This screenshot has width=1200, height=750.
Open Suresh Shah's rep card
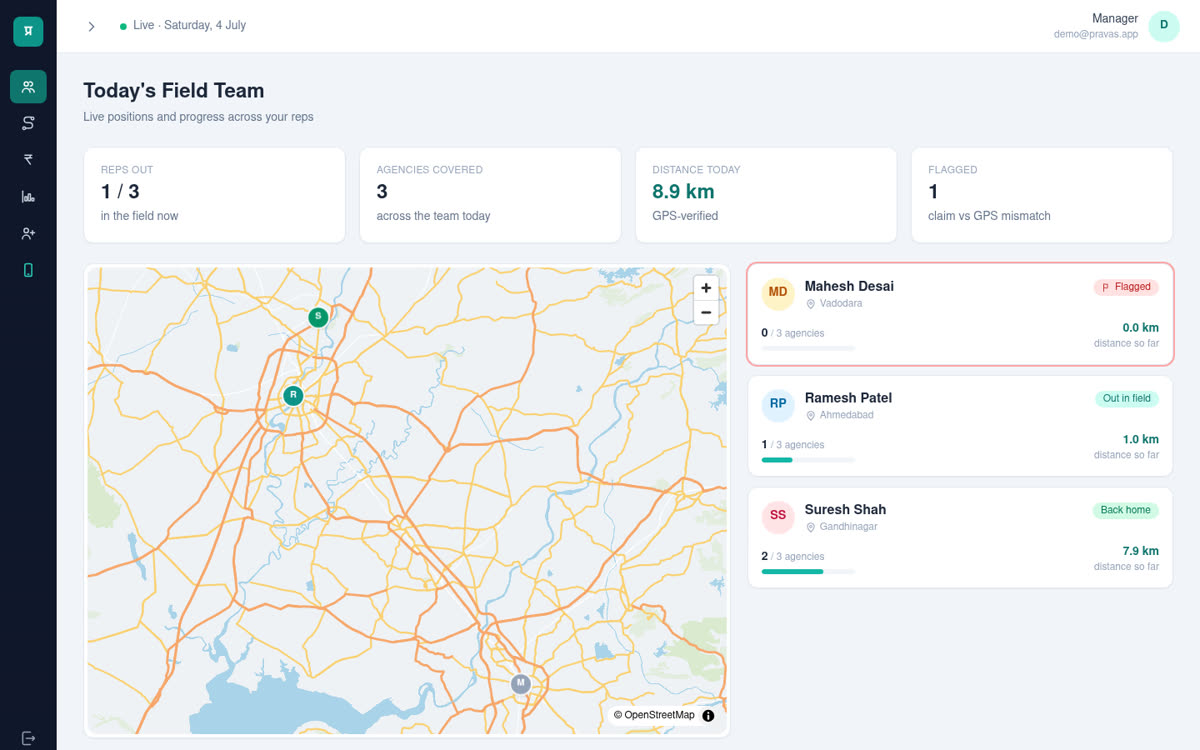point(960,538)
